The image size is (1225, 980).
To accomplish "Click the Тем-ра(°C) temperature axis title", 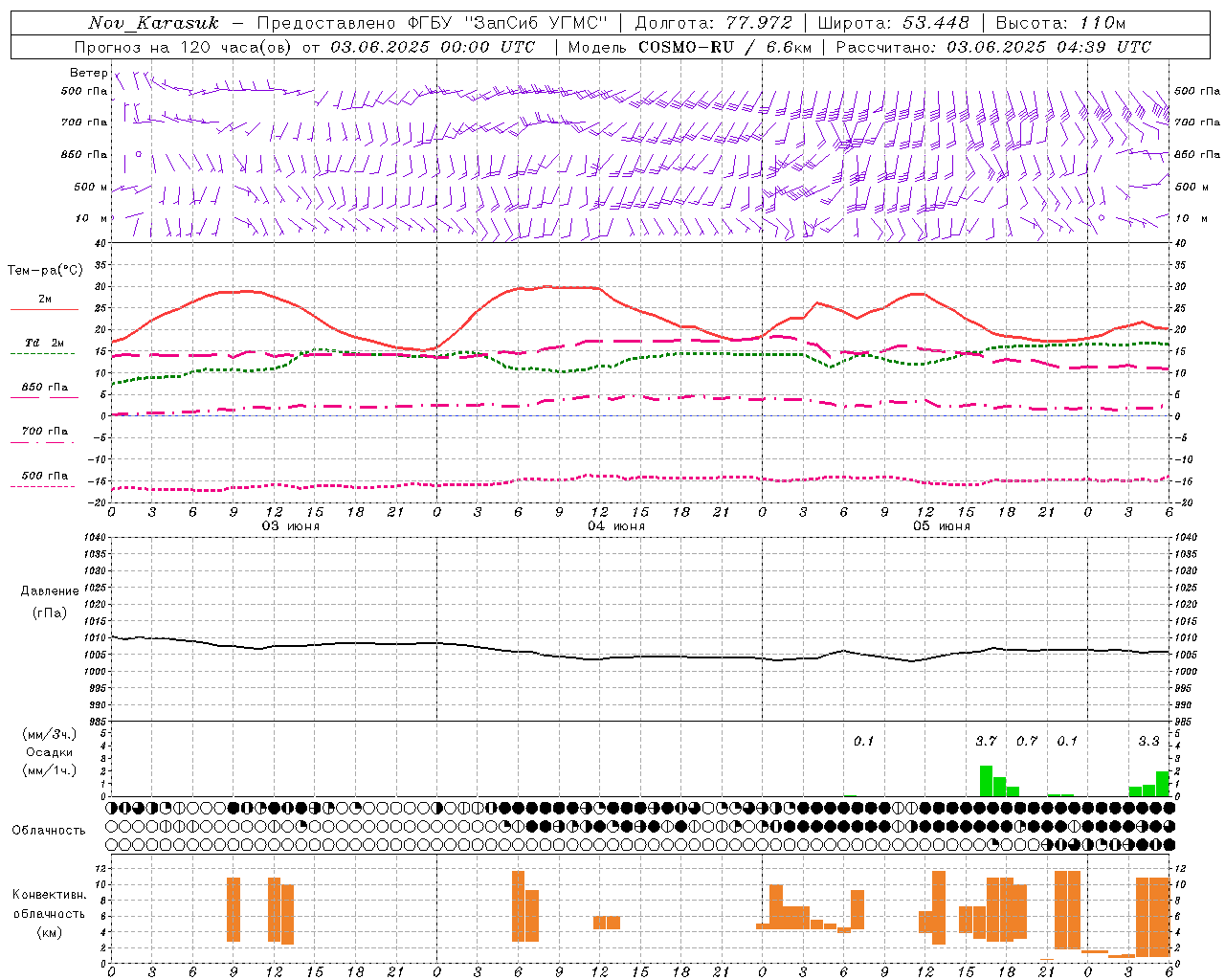I will (45, 271).
